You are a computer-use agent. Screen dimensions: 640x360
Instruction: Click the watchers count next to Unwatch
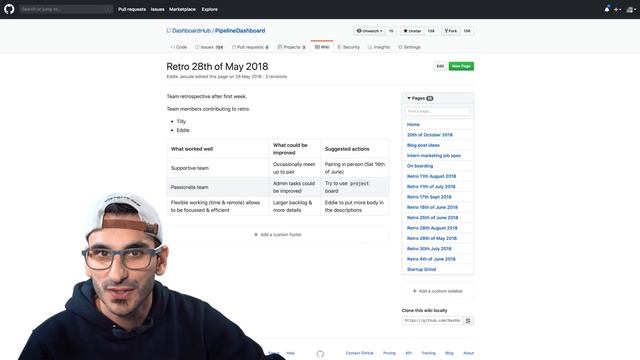pos(391,31)
